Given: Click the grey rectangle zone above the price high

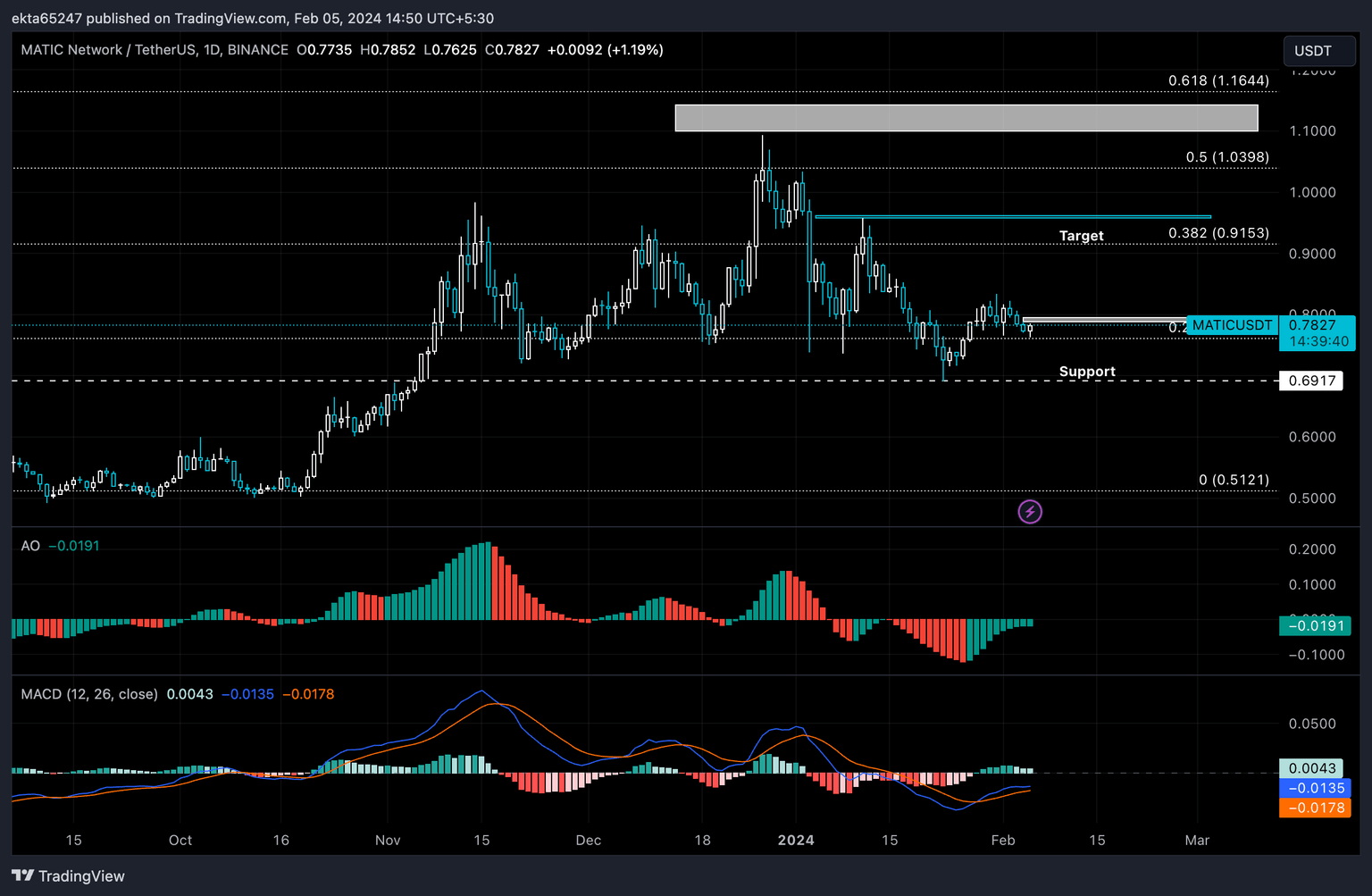Looking at the screenshot, I should tap(966, 118).
